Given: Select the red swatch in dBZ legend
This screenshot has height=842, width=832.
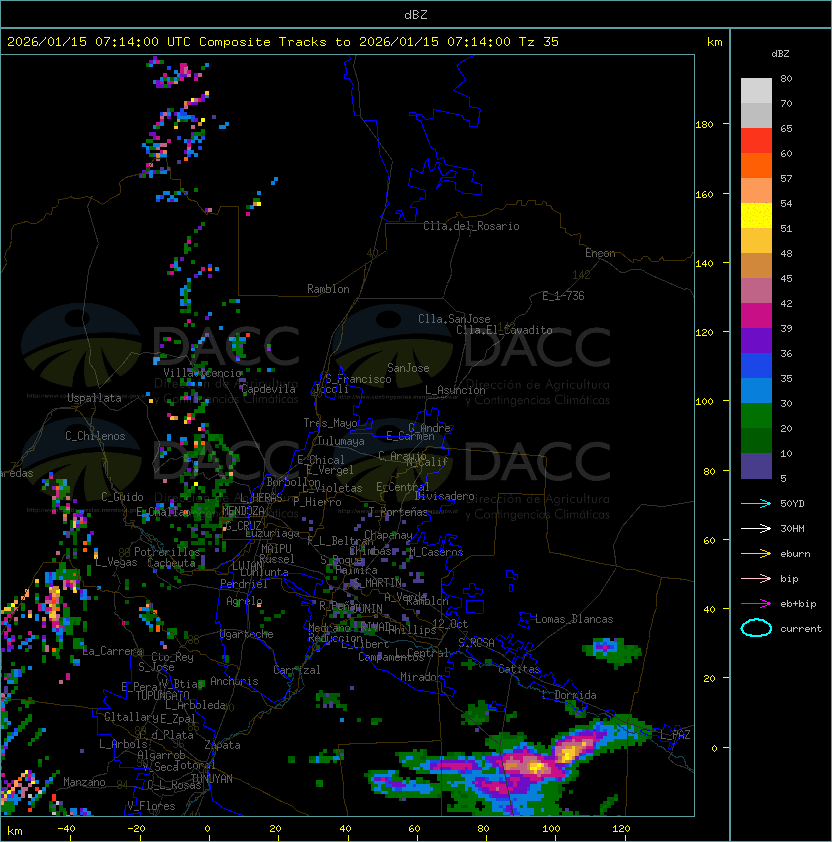Looking at the screenshot, I should coord(756,140).
